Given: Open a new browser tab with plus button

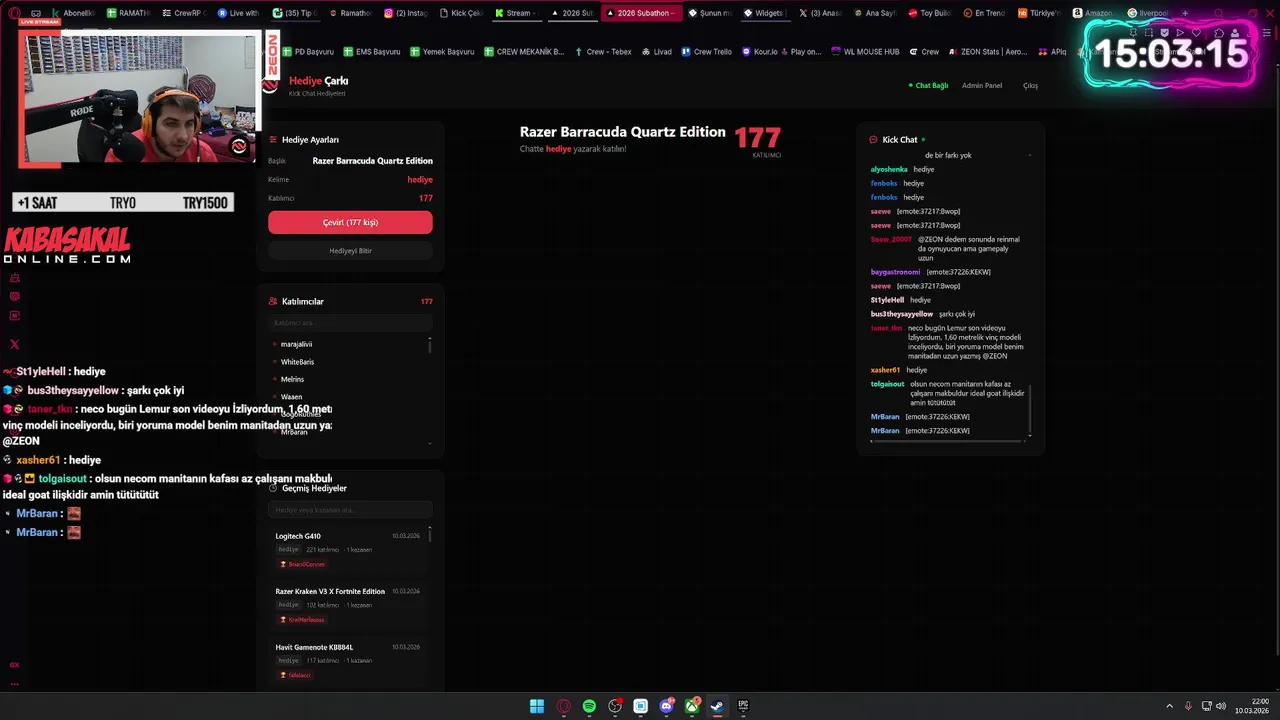Looking at the screenshot, I should (x=1185, y=13).
